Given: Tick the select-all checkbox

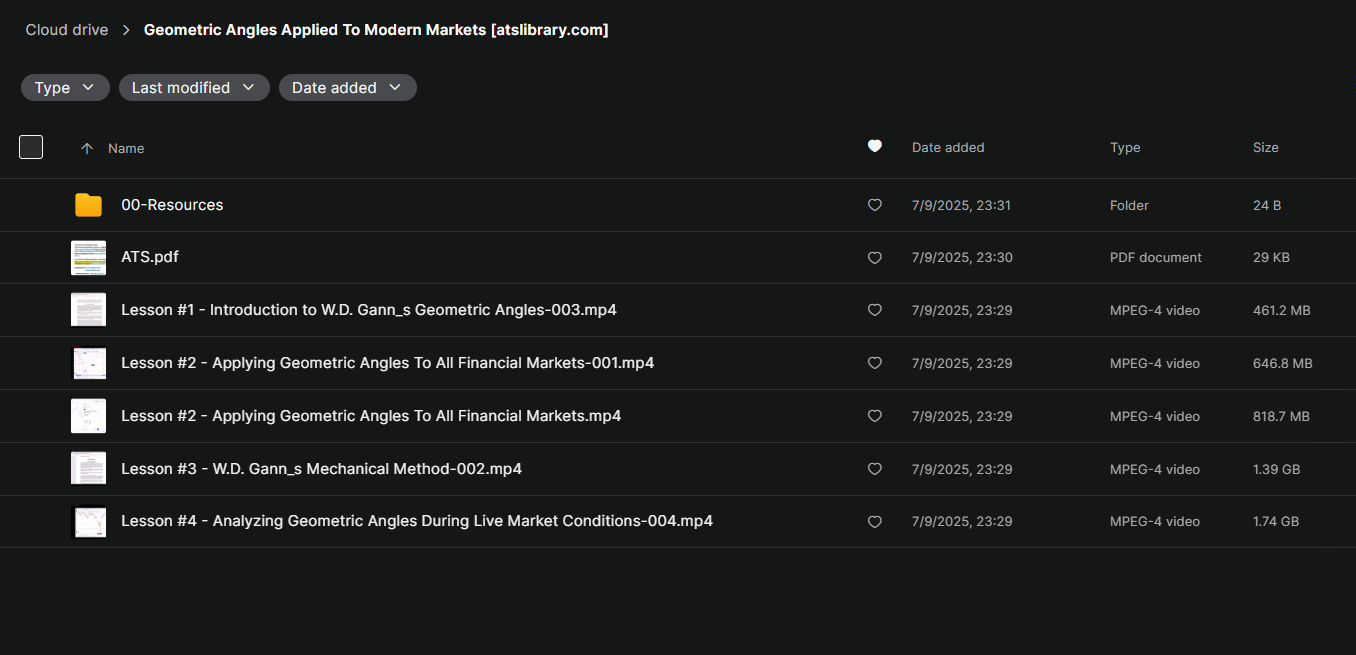Looking at the screenshot, I should pos(31,147).
